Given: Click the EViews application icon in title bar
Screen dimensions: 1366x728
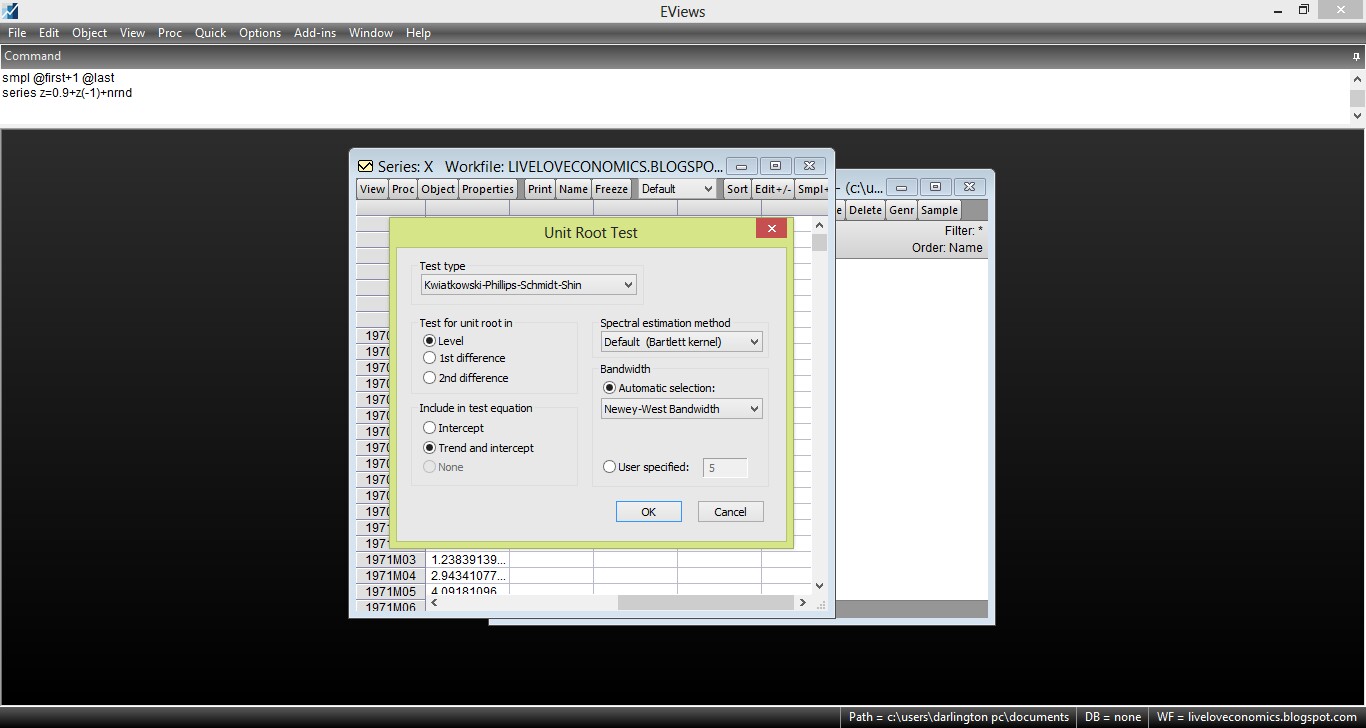Looking at the screenshot, I should point(11,10).
